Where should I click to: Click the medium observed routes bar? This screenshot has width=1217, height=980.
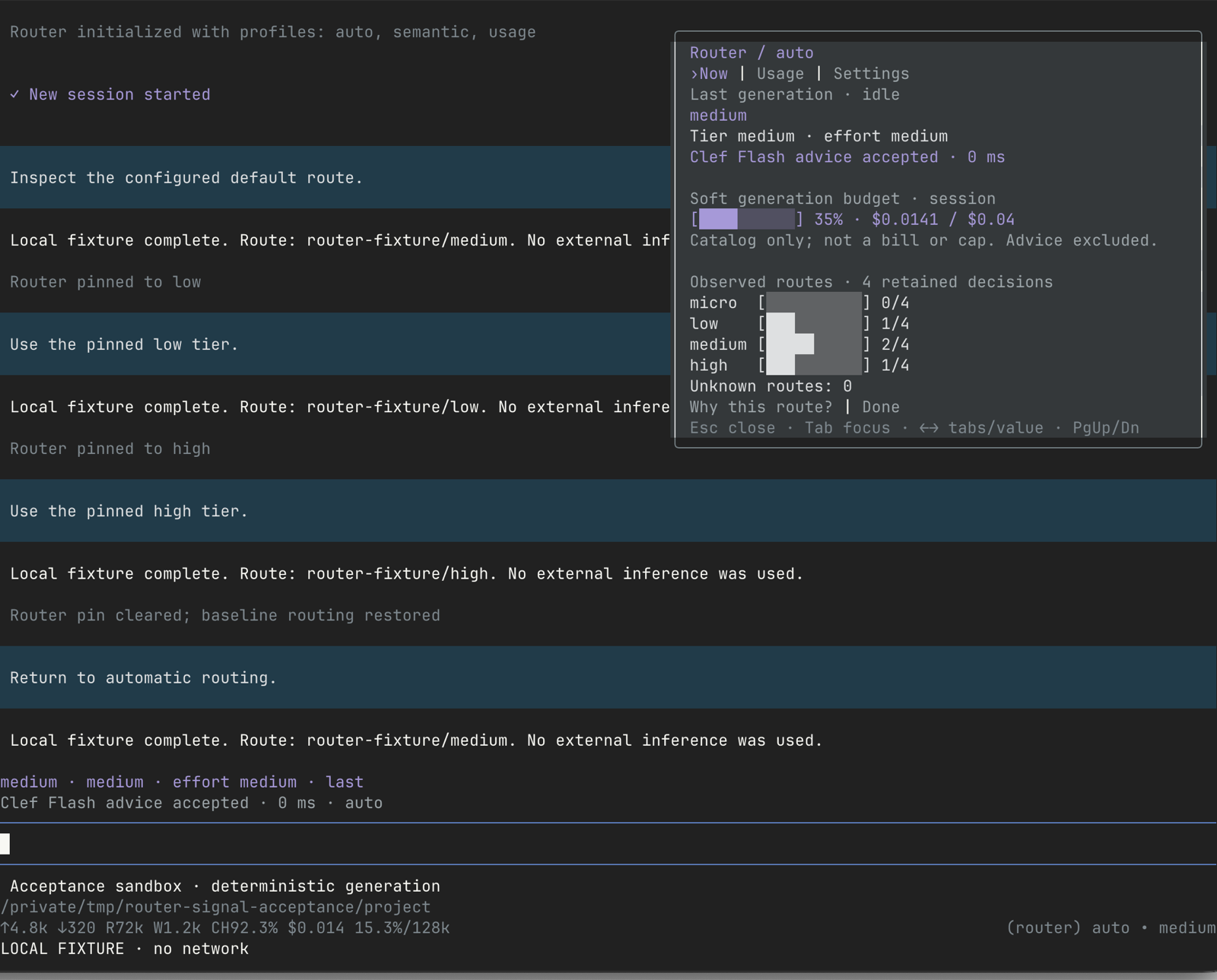(814, 344)
